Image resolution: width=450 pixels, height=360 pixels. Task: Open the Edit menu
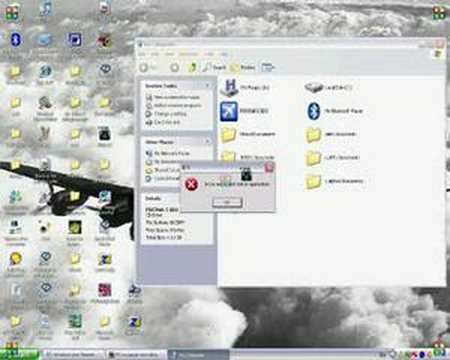pos(155,54)
